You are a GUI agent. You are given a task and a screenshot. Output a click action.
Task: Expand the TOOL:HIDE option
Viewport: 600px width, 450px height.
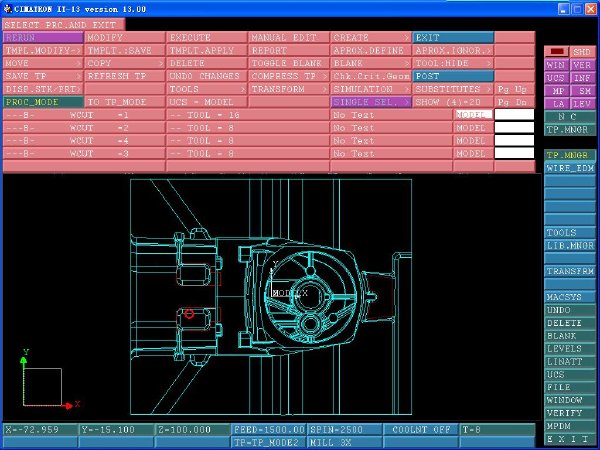pos(453,63)
